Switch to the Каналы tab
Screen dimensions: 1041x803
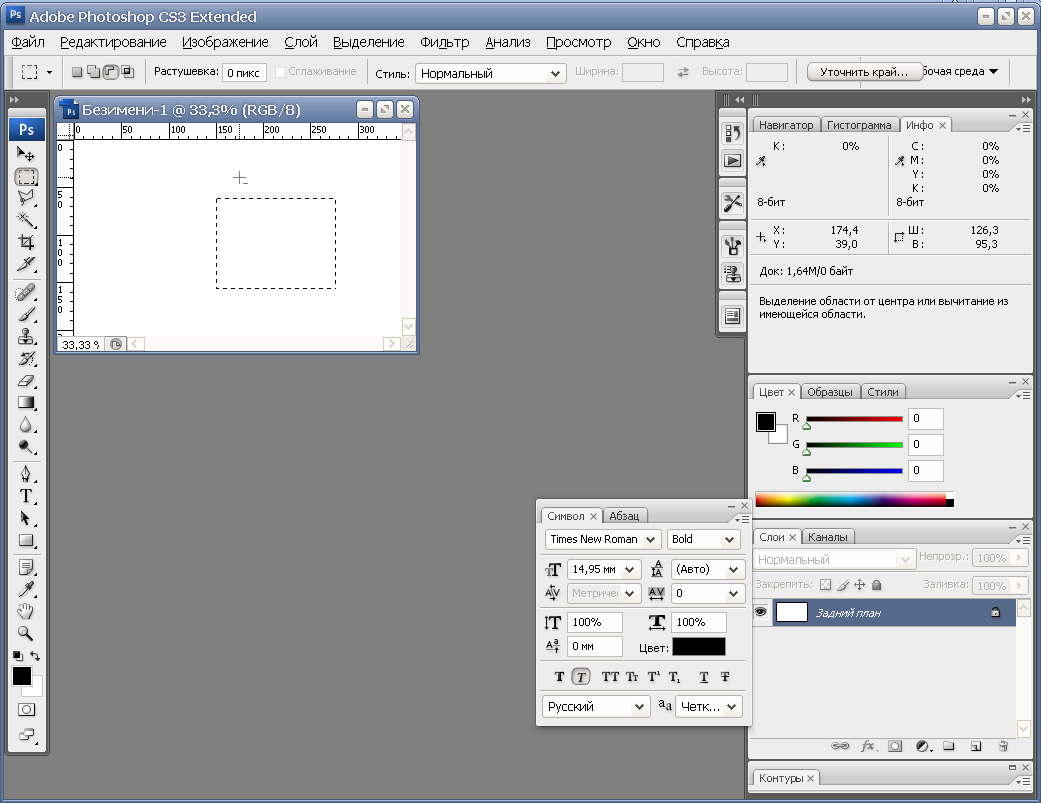pyautogui.click(x=827, y=537)
